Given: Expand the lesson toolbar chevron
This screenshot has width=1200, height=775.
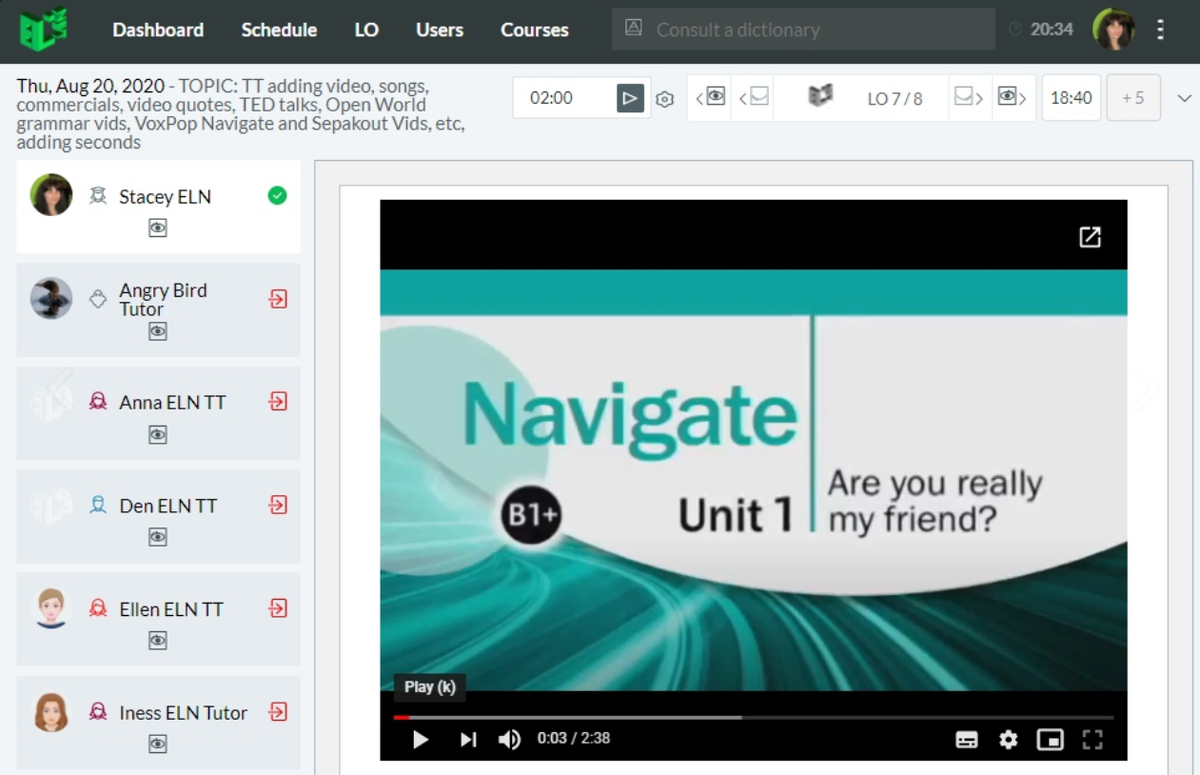Looking at the screenshot, I should pyautogui.click(x=1185, y=98).
